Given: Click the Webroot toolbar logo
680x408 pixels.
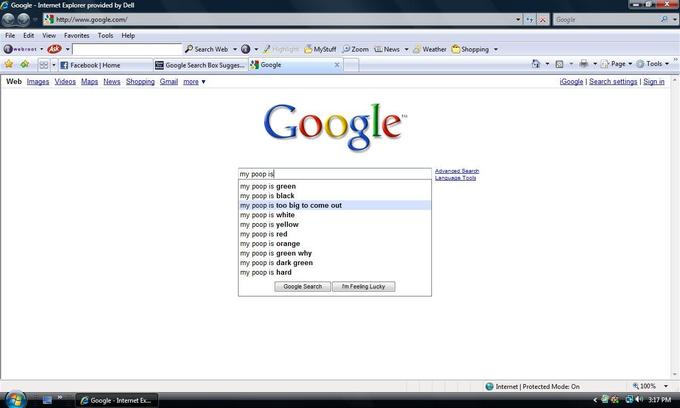Looking at the screenshot, I should 20,49.
